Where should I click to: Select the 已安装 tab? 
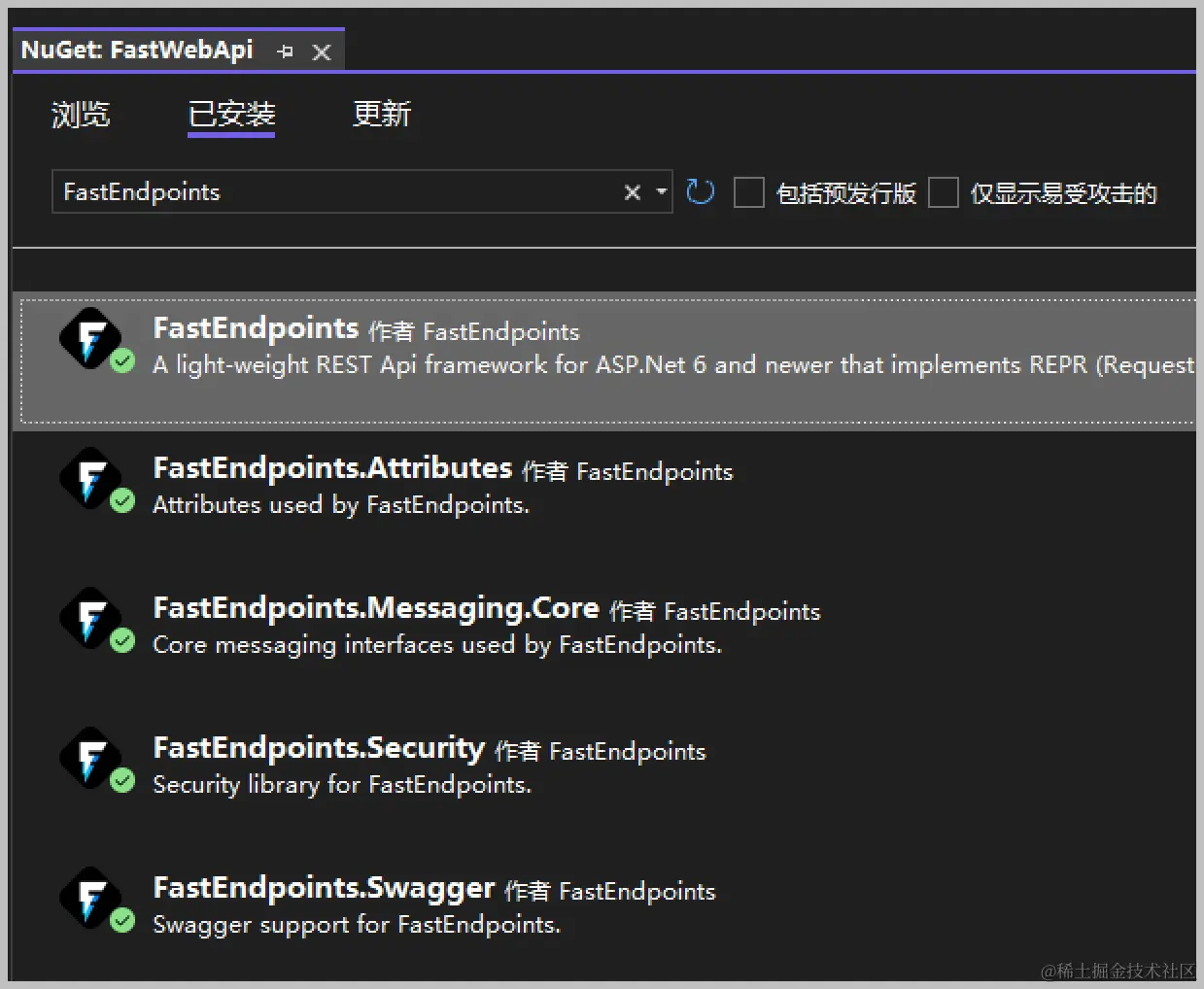click(x=231, y=115)
